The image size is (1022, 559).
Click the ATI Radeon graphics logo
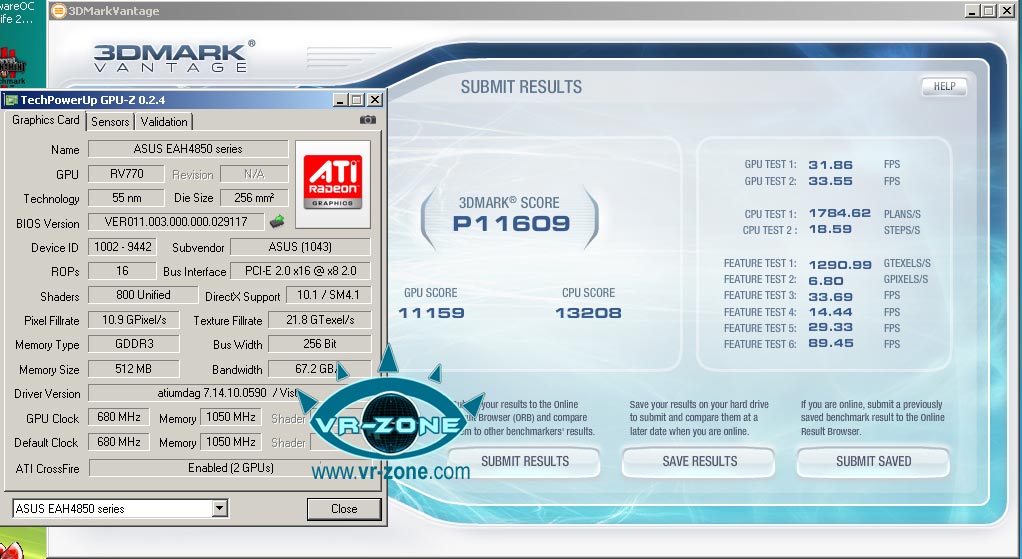(332, 184)
